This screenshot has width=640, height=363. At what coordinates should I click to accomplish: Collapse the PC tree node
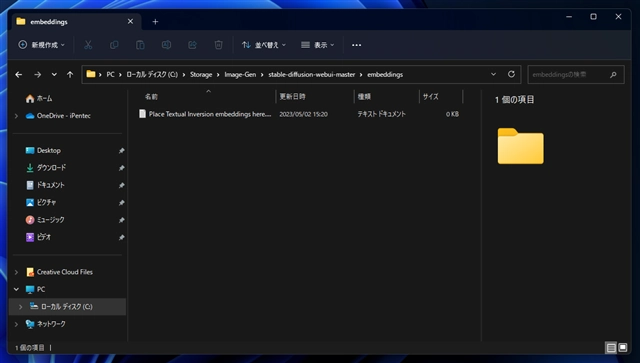coord(16,289)
